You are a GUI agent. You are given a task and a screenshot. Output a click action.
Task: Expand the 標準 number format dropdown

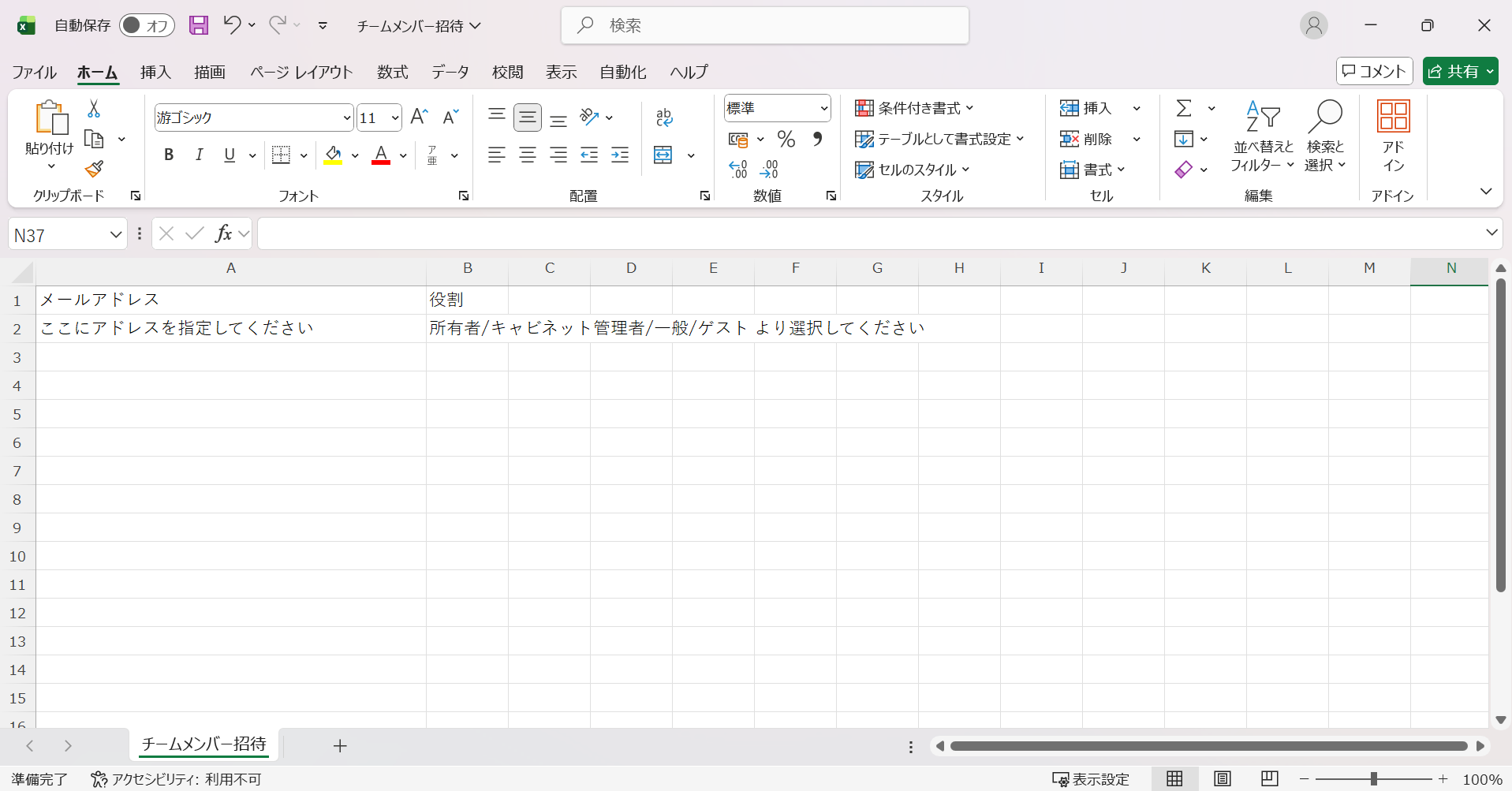point(824,108)
